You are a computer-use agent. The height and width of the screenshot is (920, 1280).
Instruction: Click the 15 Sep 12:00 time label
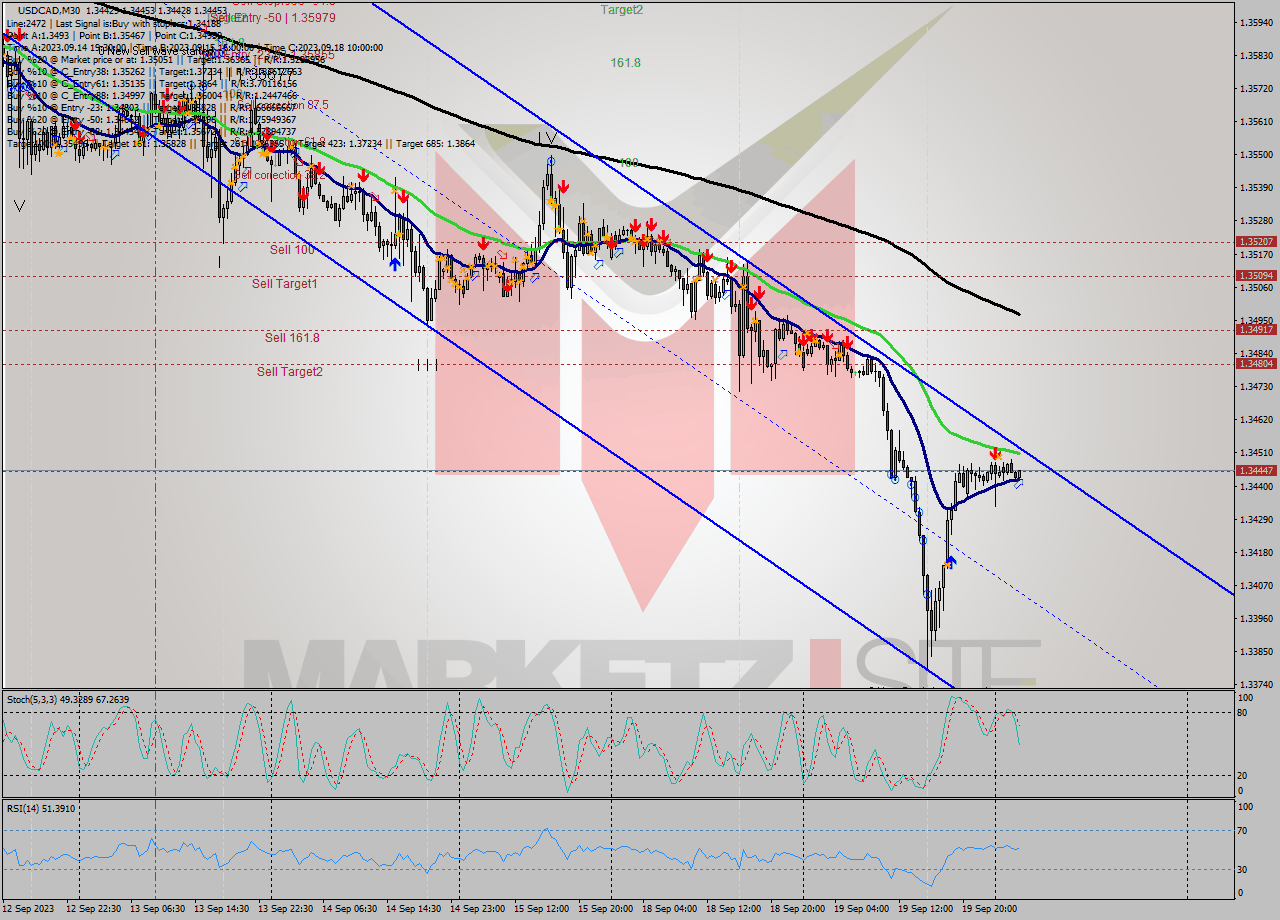pos(542,909)
